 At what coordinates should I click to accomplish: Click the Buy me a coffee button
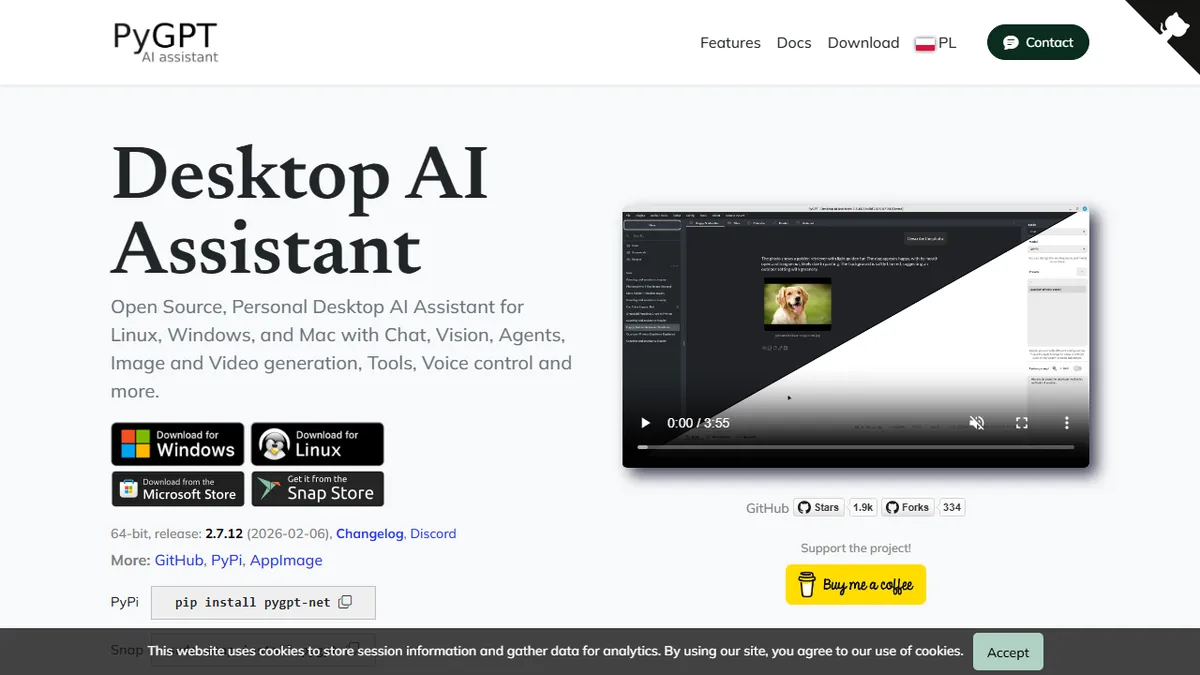tap(856, 585)
